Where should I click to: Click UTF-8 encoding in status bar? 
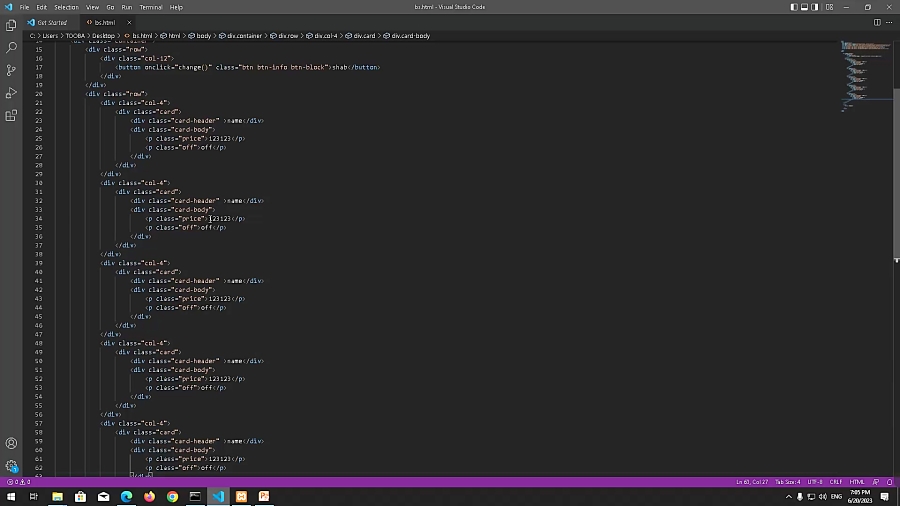814,482
